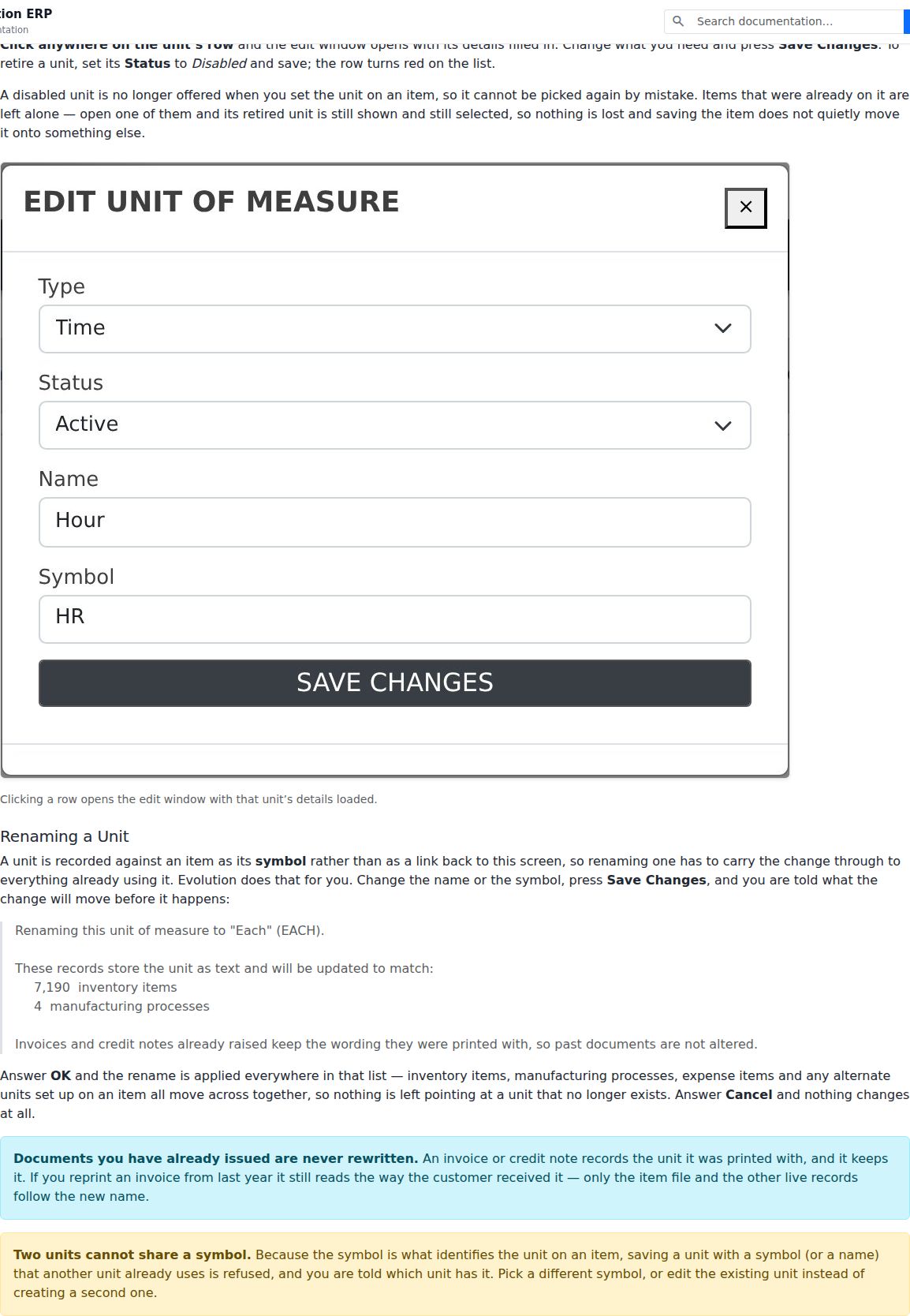Click the Save Changes button
The height and width of the screenshot is (1316, 910).
click(x=395, y=682)
